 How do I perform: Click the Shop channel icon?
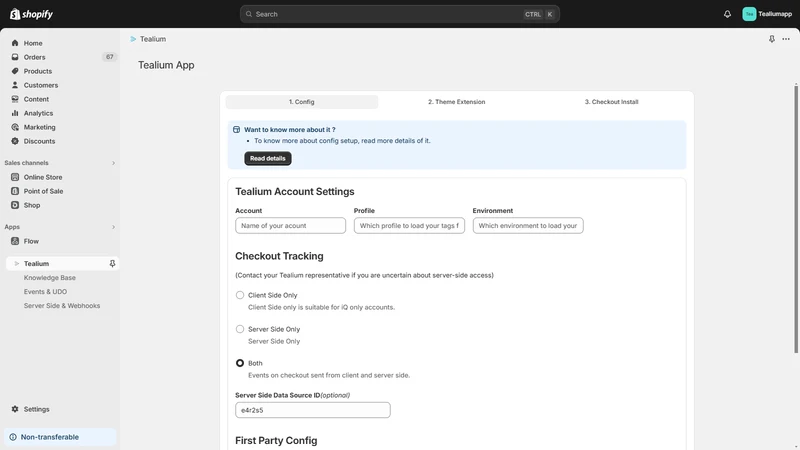click(x=15, y=205)
